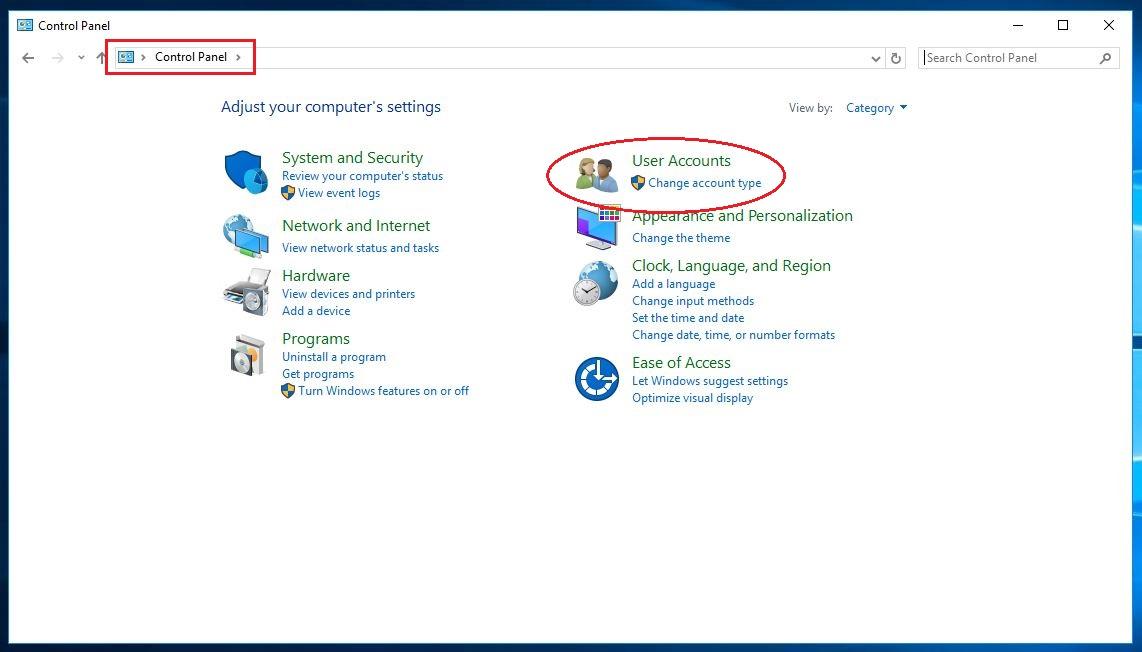Open Network and Internet category
Image resolution: width=1142 pixels, height=652 pixels.
pyautogui.click(x=356, y=226)
